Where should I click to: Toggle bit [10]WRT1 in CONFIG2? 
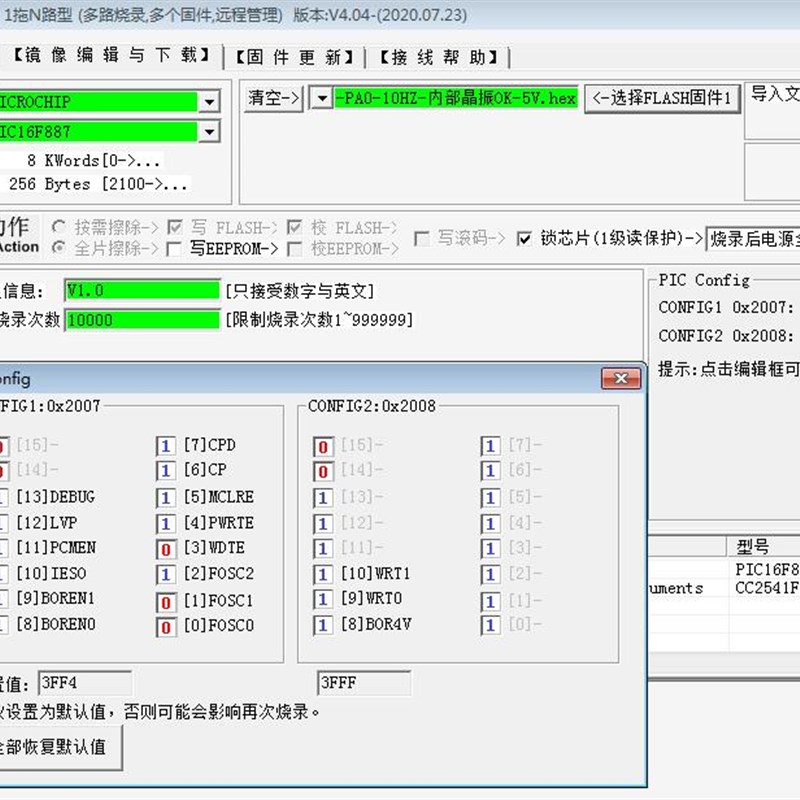click(323, 574)
